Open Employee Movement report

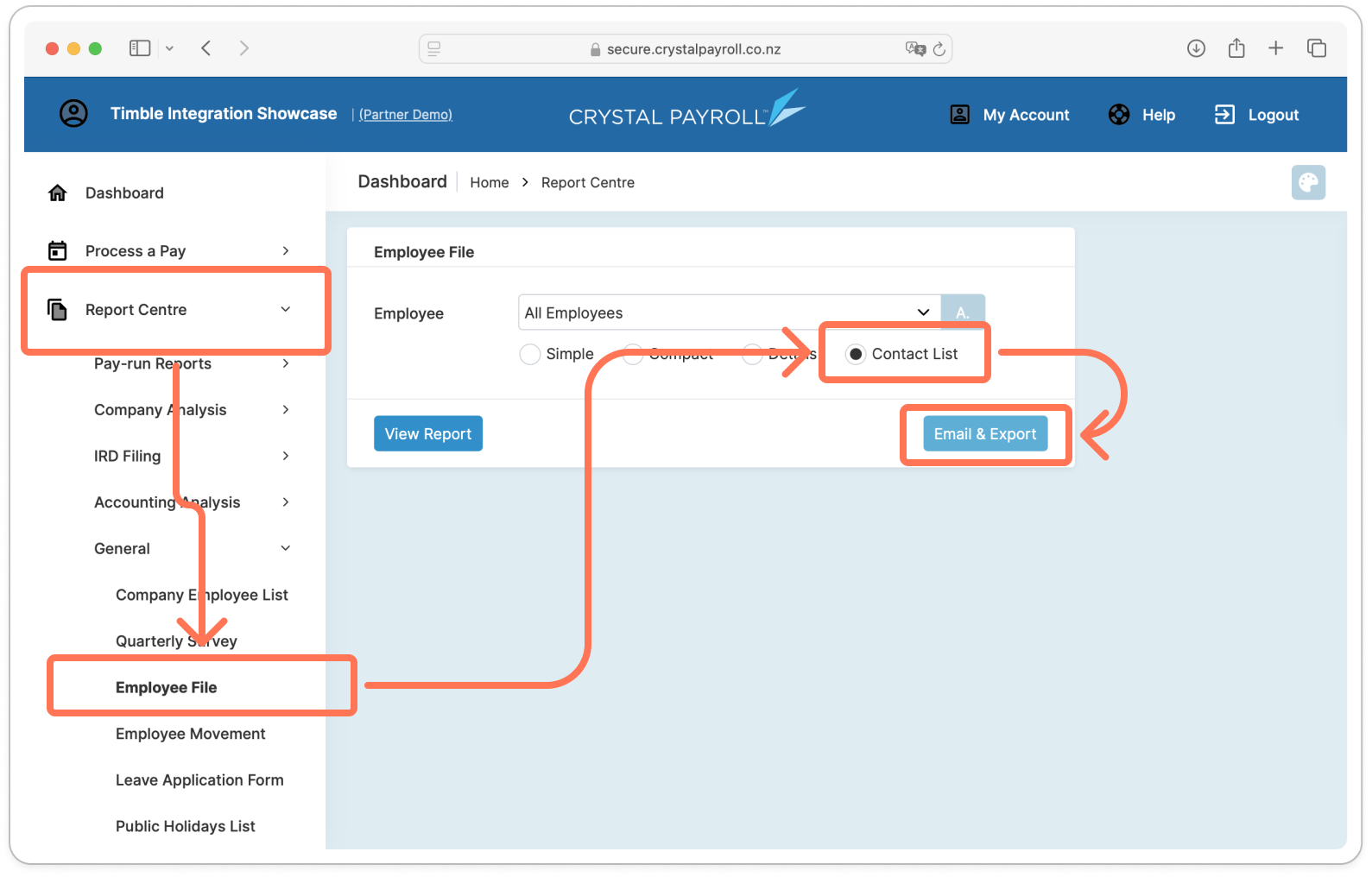coord(191,734)
